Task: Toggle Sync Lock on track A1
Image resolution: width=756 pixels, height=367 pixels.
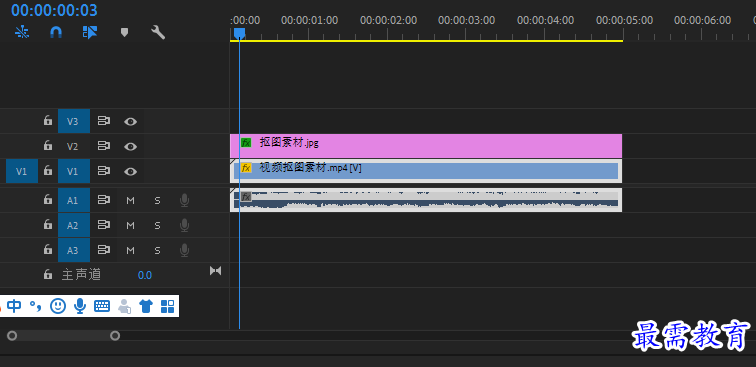Action: (x=104, y=200)
